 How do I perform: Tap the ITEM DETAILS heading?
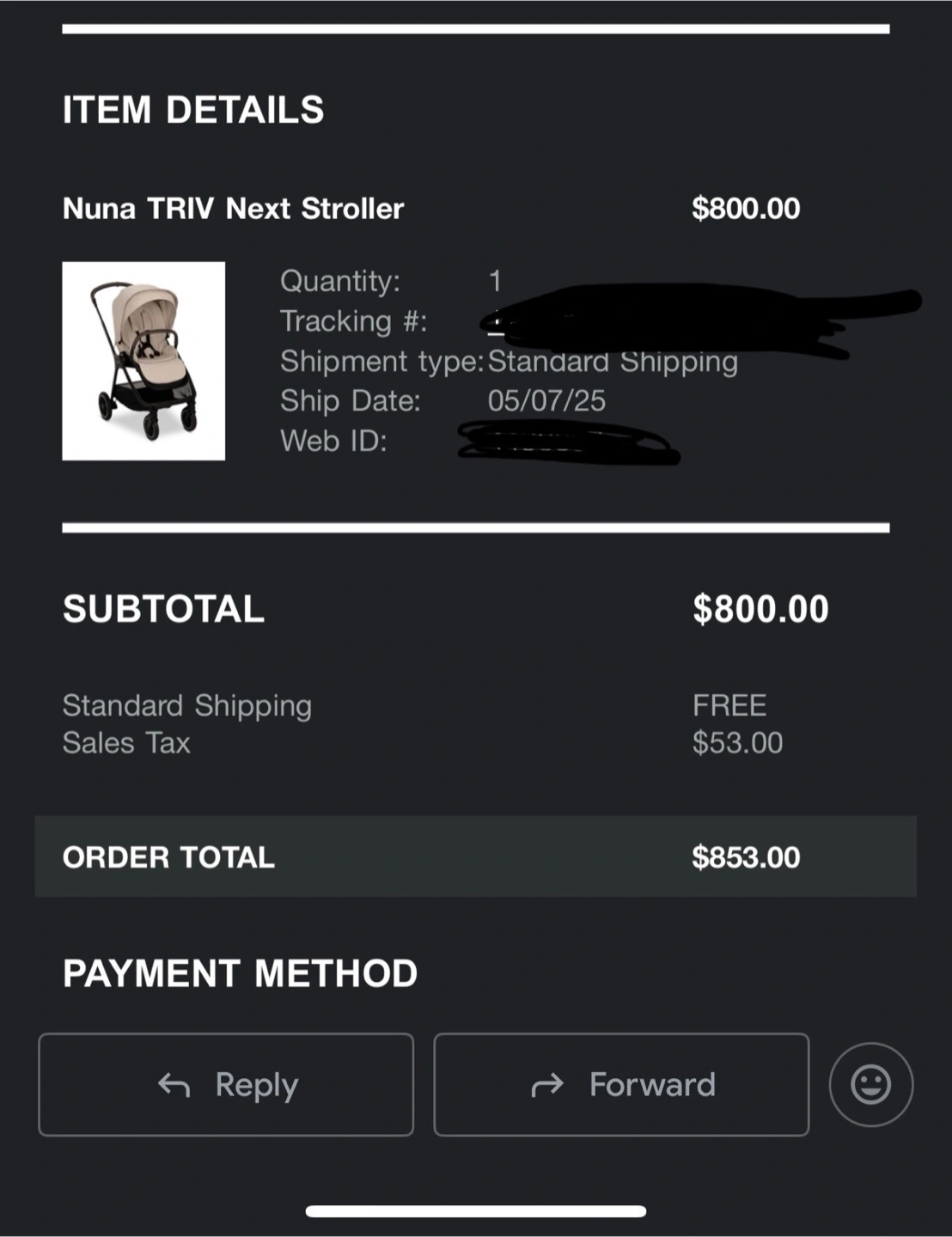pyautogui.click(x=193, y=110)
